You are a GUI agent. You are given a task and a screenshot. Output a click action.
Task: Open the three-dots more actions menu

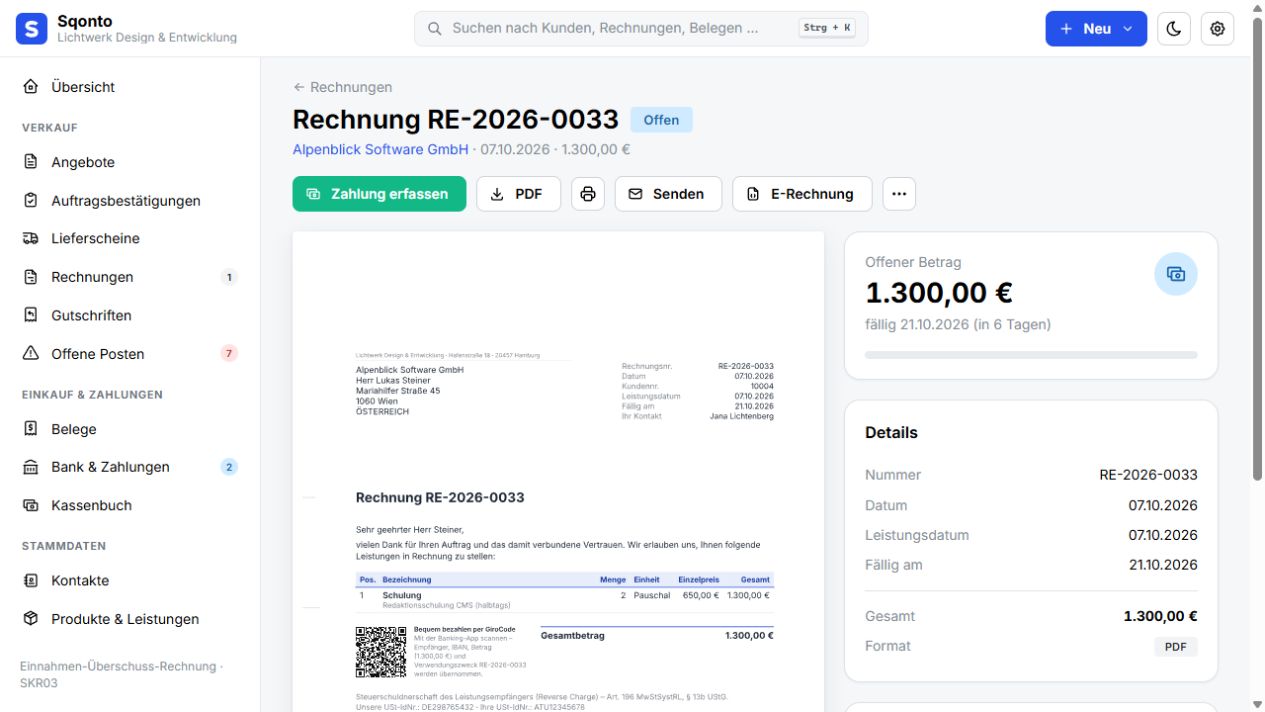(x=899, y=194)
